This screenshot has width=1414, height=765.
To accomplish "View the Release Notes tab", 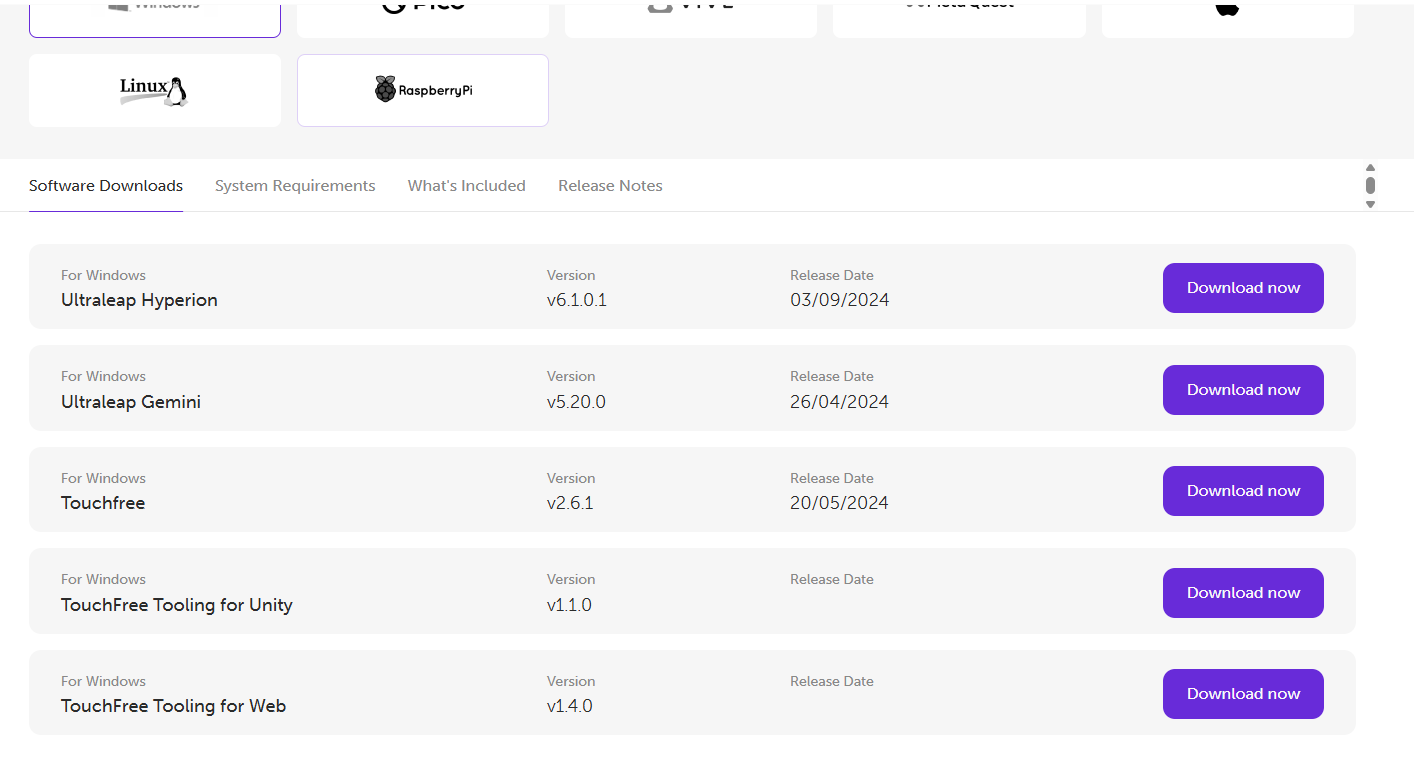I will tap(610, 186).
